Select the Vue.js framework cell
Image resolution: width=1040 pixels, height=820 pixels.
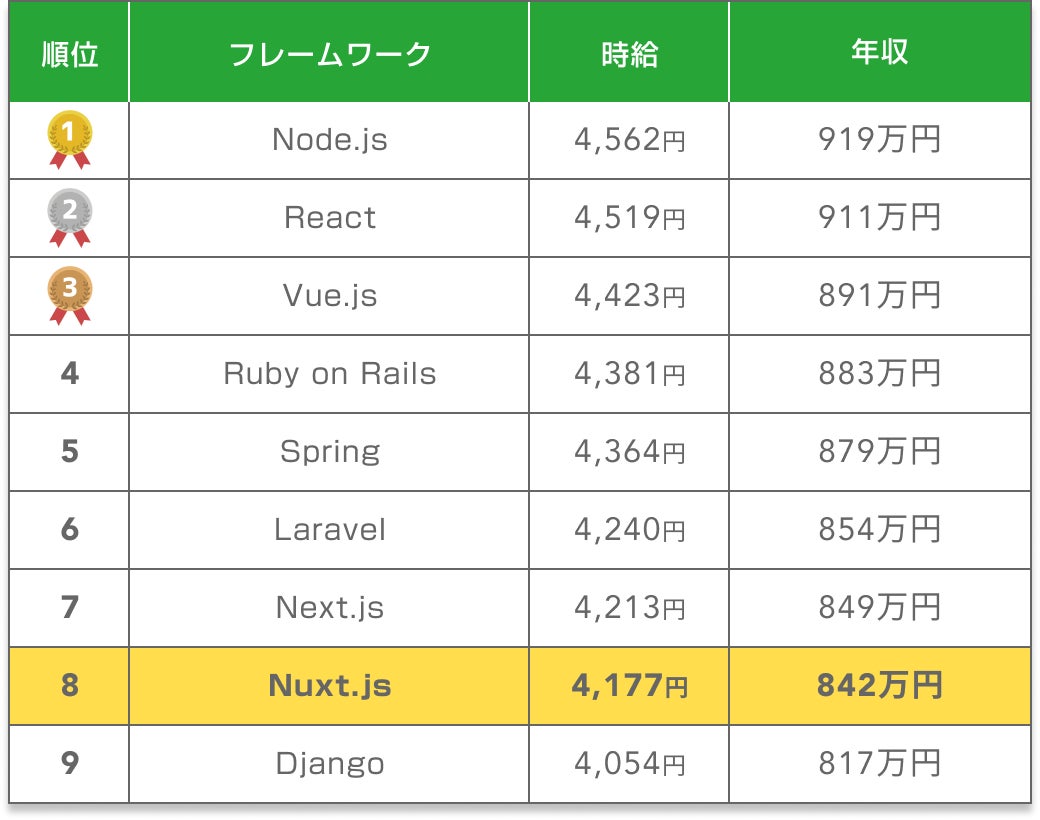[329, 295]
